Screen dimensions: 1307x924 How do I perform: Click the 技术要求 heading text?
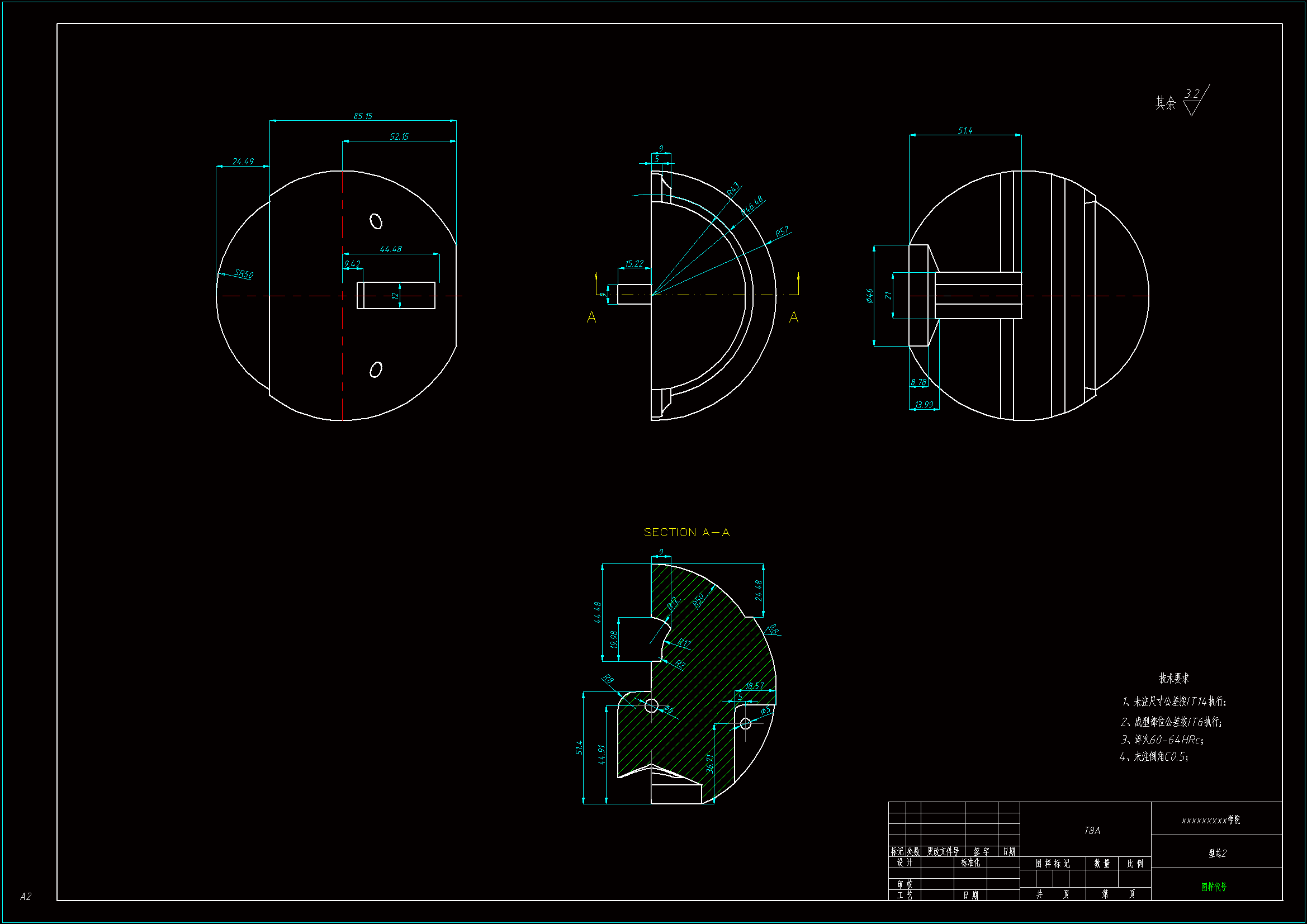point(1174,678)
